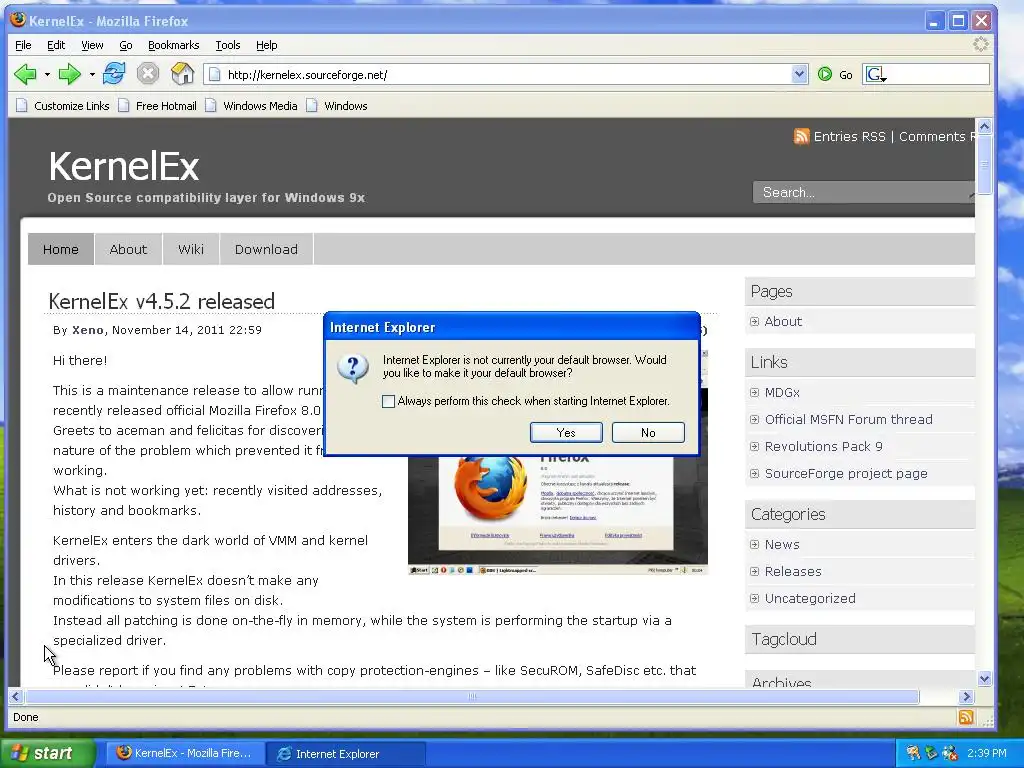This screenshot has width=1024, height=768.
Task: Switch to KernelEx Mozilla Firefox taskbar button
Action: coord(185,753)
